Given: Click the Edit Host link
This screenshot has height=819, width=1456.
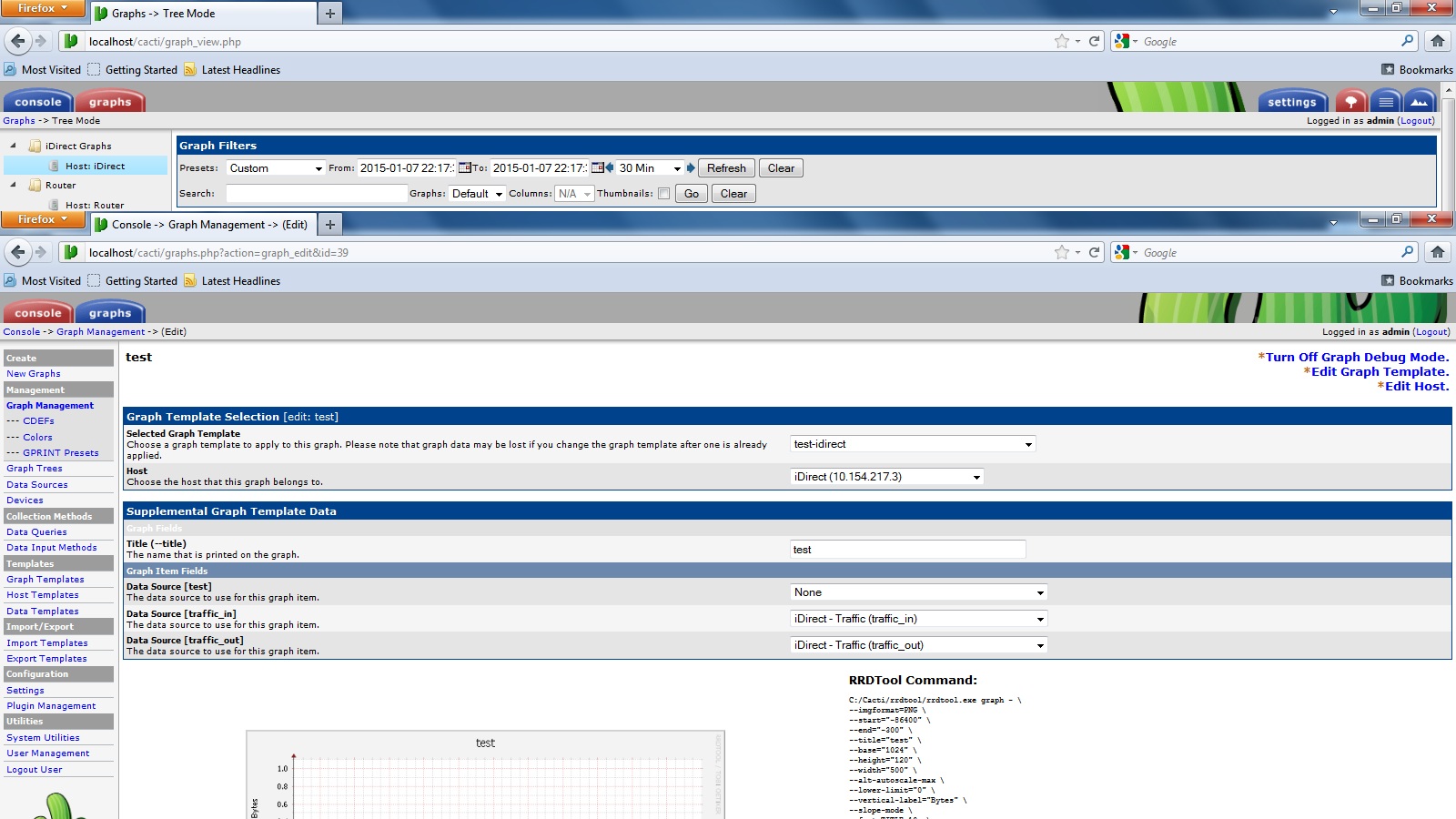Looking at the screenshot, I should click(x=1417, y=386).
